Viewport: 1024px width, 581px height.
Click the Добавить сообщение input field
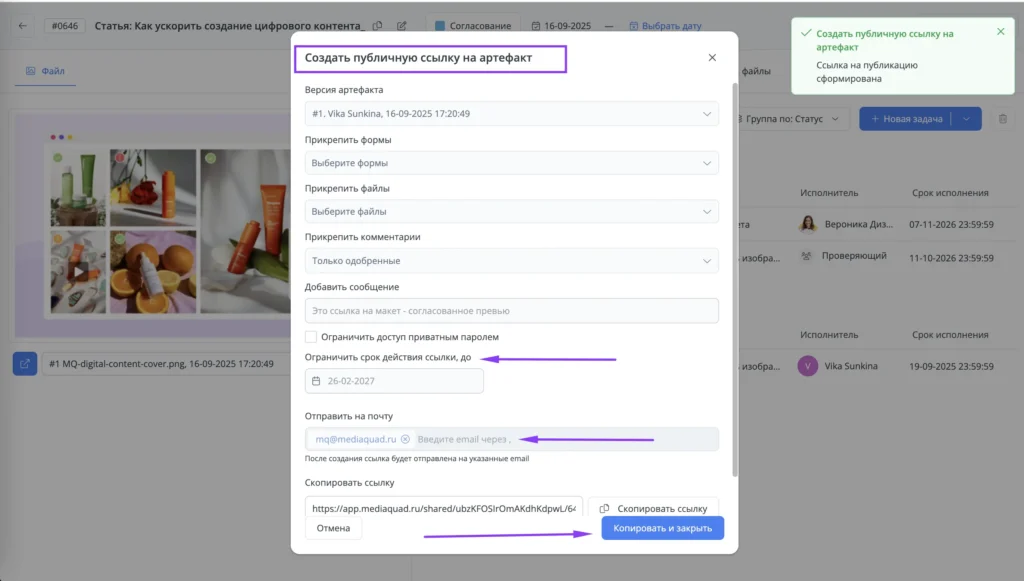(x=511, y=311)
